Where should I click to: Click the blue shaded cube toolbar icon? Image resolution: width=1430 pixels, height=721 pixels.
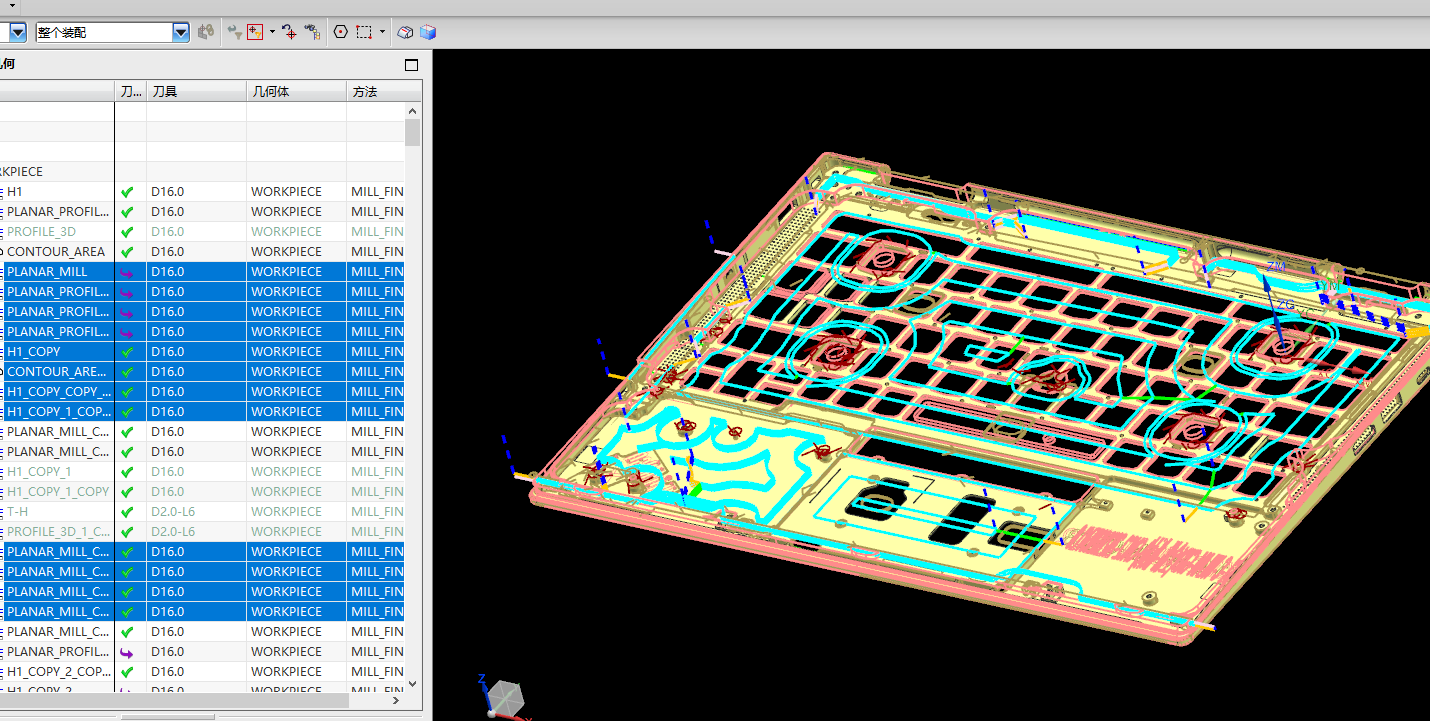pyautogui.click(x=428, y=32)
